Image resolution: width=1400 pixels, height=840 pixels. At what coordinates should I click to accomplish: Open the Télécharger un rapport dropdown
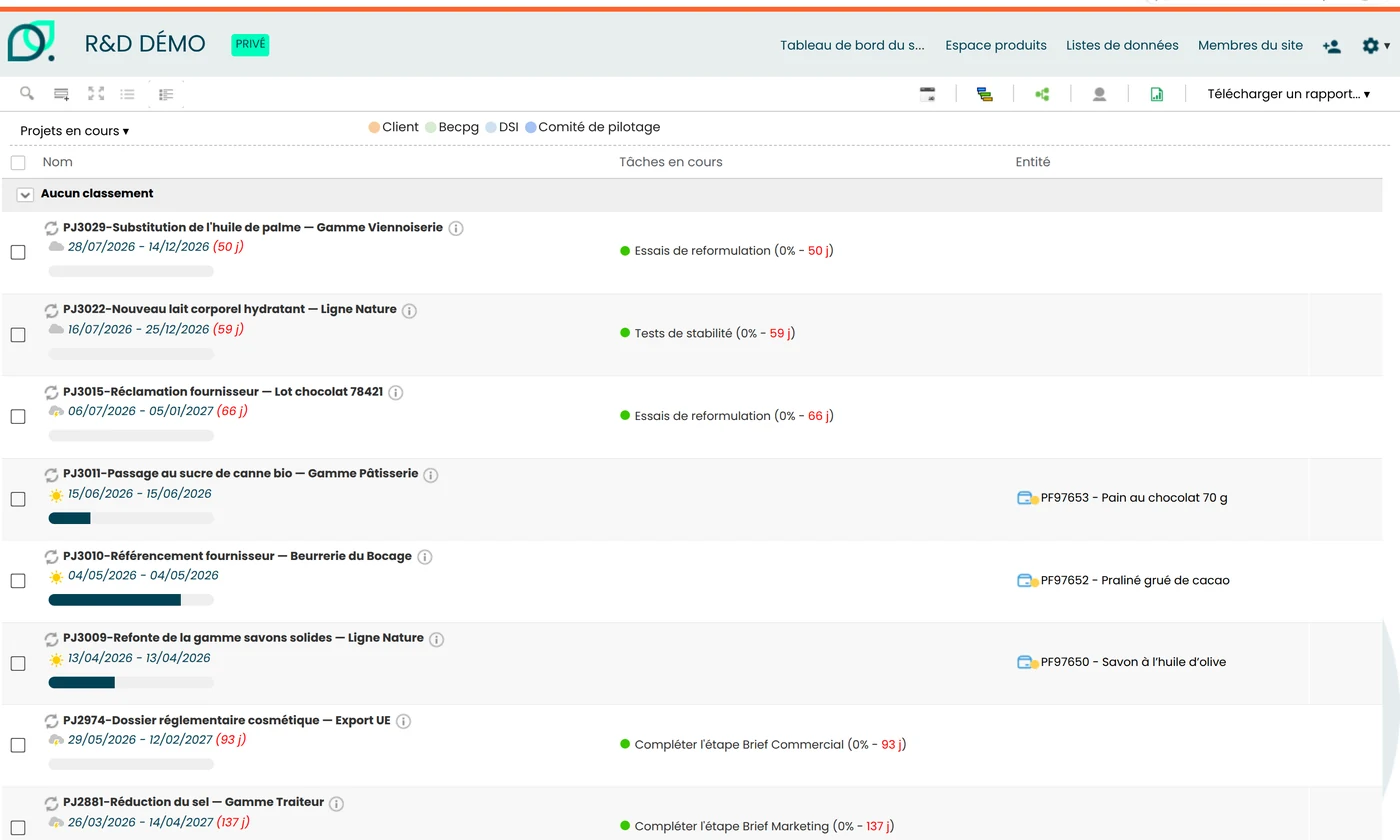tap(1289, 94)
